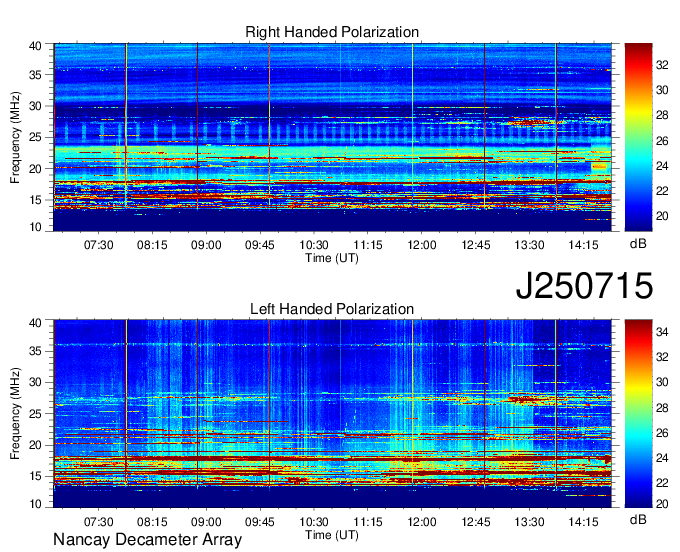Click the 12:00 tick label of the top plot
Viewport: 680px width, 552px height.
(422, 245)
